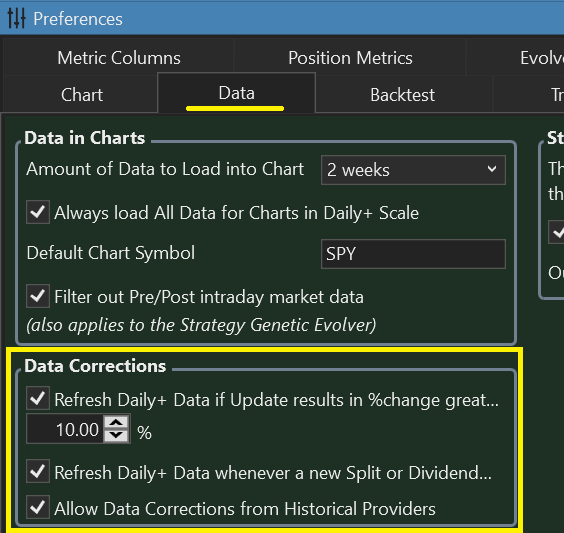Disable Allow Data Corrections from Historical Providers
This screenshot has height=533, width=564.
pos(38,507)
